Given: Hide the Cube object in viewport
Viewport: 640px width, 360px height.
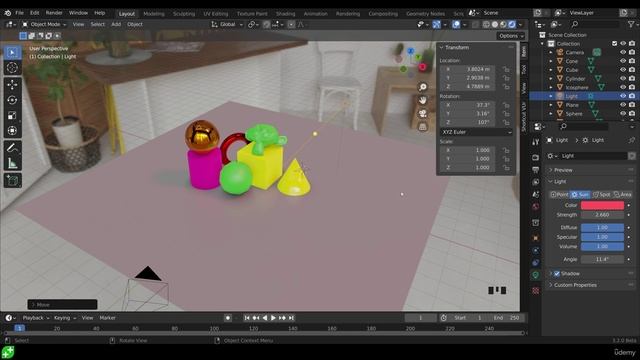Looking at the screenshot, I should [623, 70].
